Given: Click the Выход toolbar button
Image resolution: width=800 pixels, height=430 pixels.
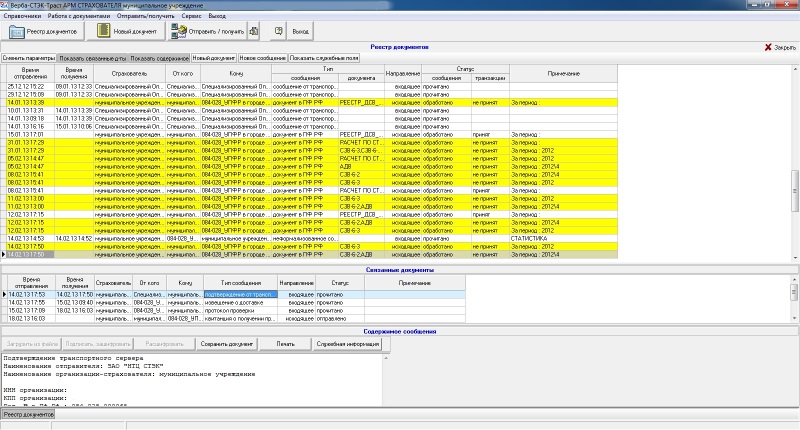Looking at the screenshot, I should coord(301,31).
